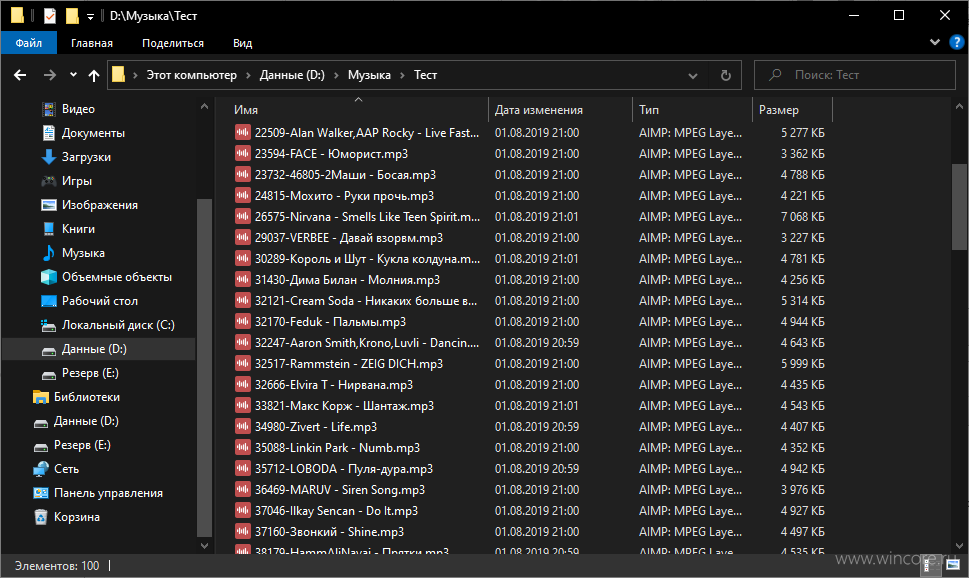Go up one folder level arrow

93,75
